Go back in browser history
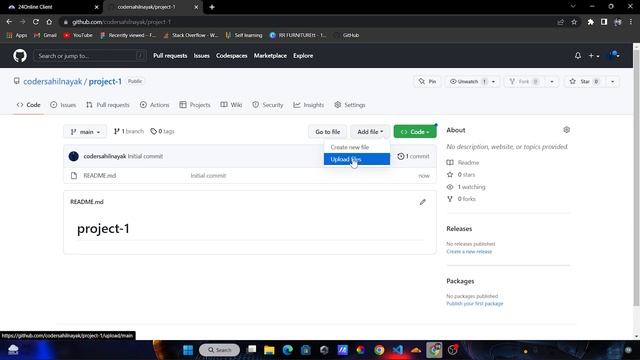Viewport: 640px width, 360px height. 9,22
